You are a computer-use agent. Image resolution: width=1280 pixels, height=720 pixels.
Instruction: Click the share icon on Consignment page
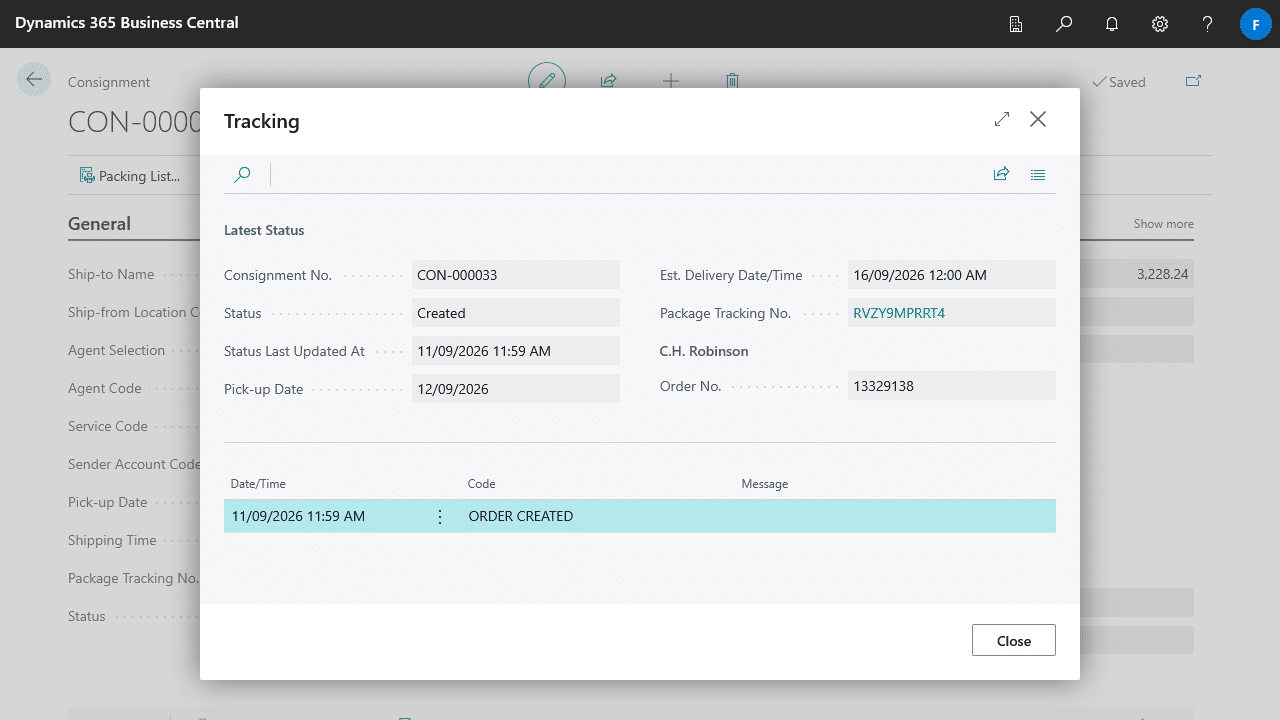tap(608, 81)
